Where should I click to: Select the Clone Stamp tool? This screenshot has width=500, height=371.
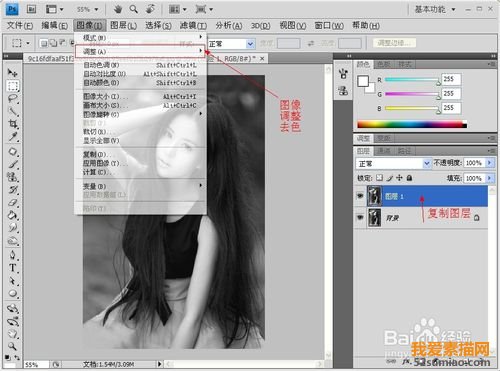click(13, 177)
